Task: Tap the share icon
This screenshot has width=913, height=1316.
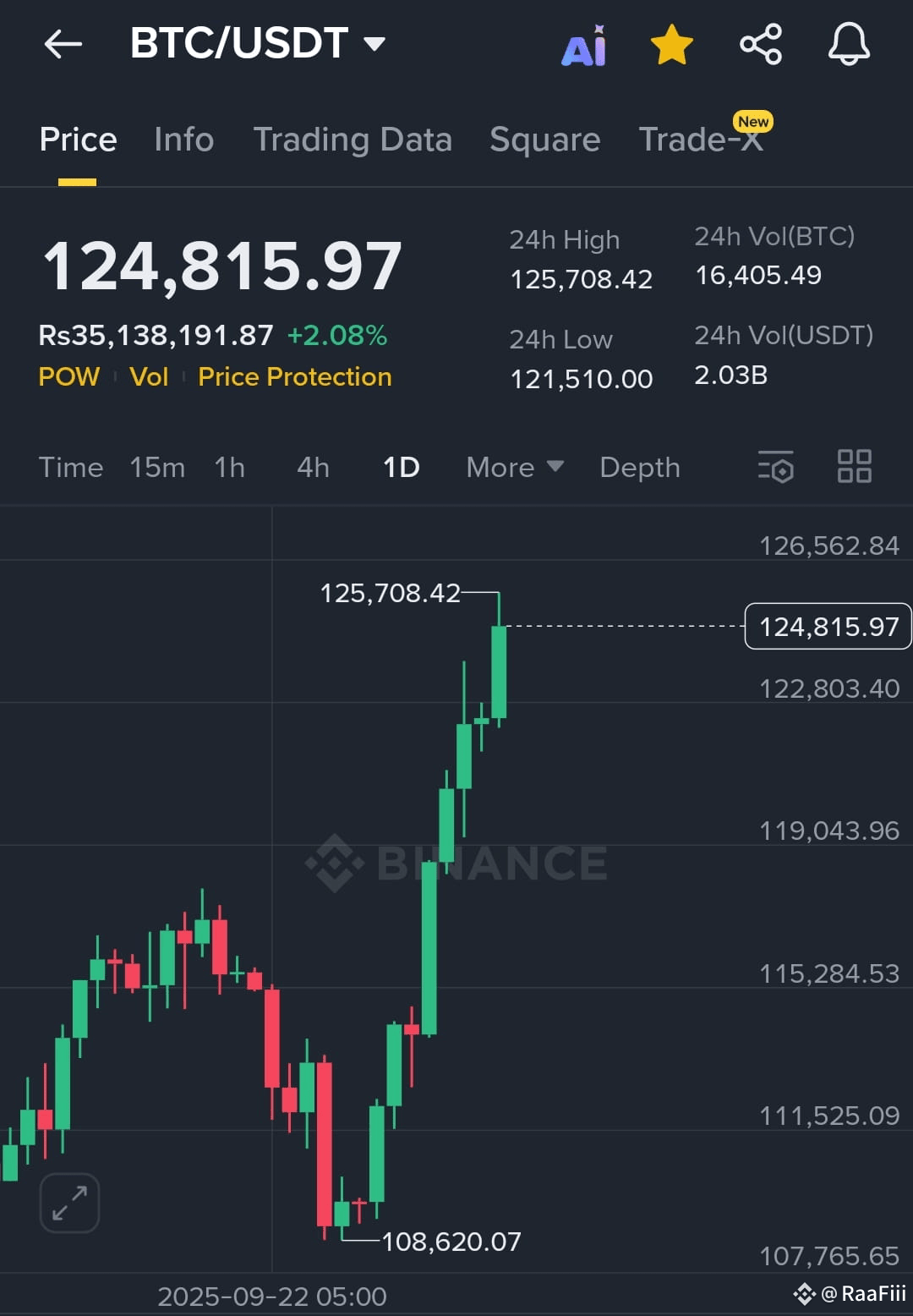Action: tap(761, 45)
